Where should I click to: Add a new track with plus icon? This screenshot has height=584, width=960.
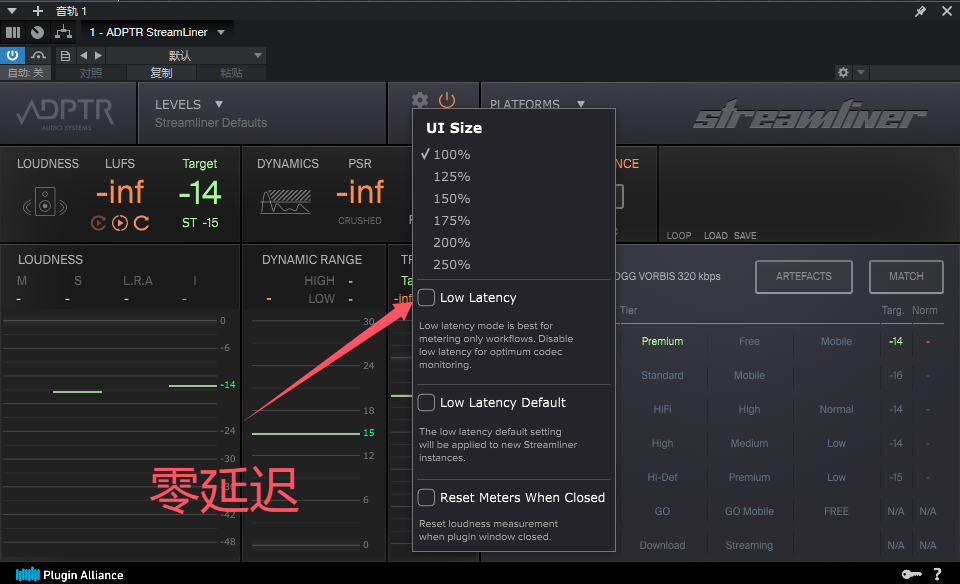(x=38, y=11)
